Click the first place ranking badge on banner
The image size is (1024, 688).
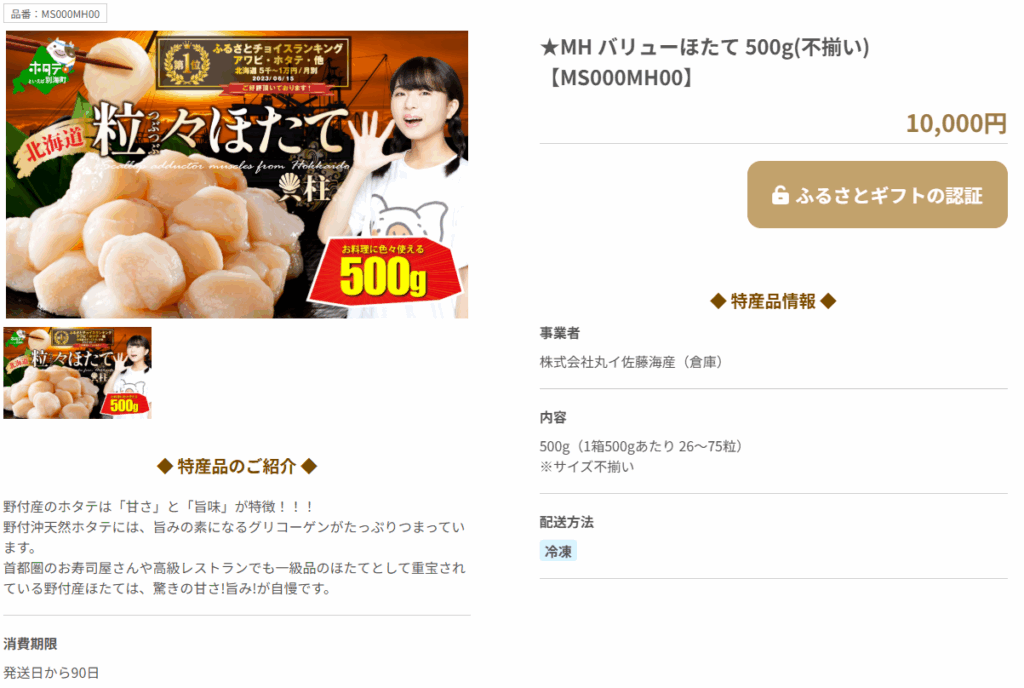[x=253, y=65]
